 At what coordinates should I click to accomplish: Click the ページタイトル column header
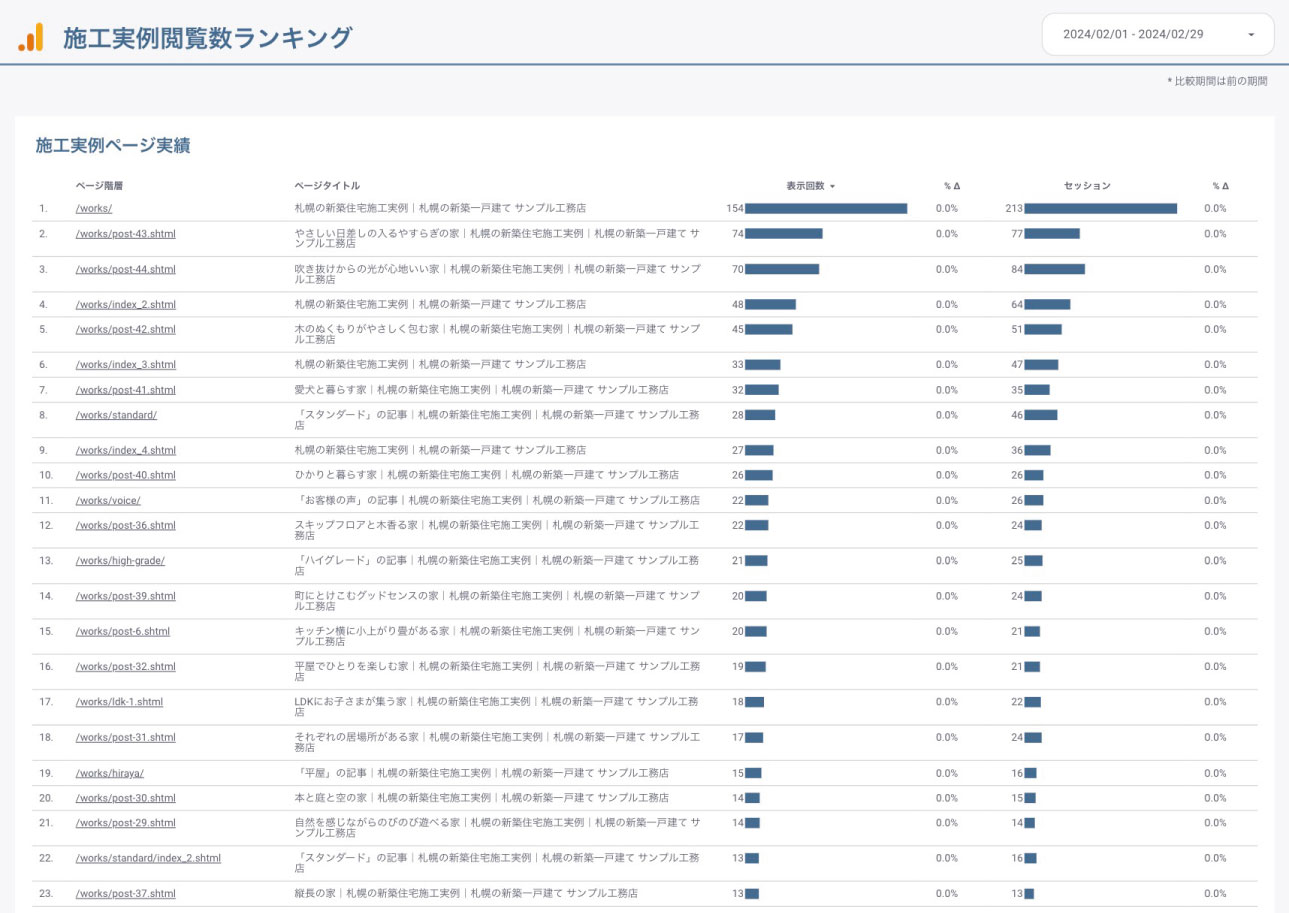point(327,186)
